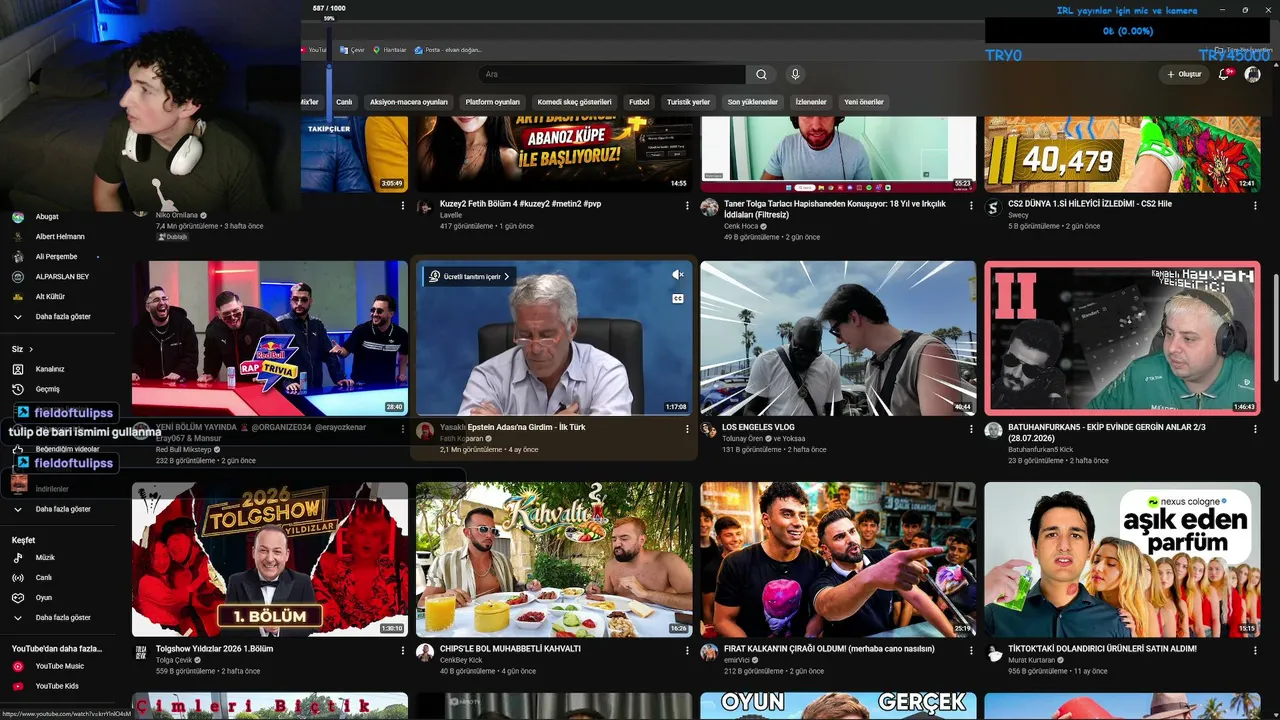This screenshot has height=720, width=1280.
Task: Select the Aksiyon-macera oyunları chip
Action: pos(409,102)
